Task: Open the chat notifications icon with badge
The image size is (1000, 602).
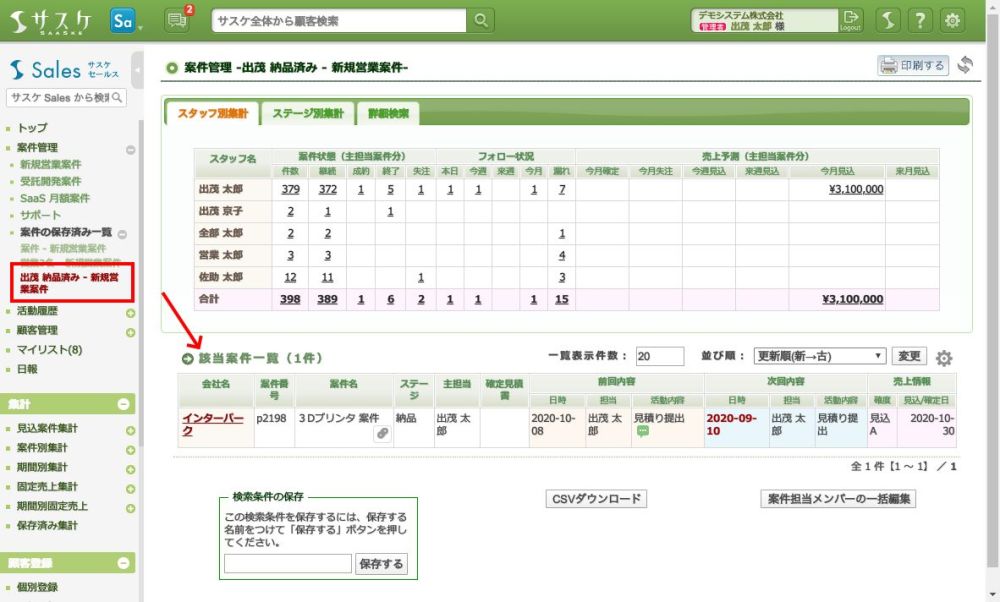Action: tap(177, 20)
